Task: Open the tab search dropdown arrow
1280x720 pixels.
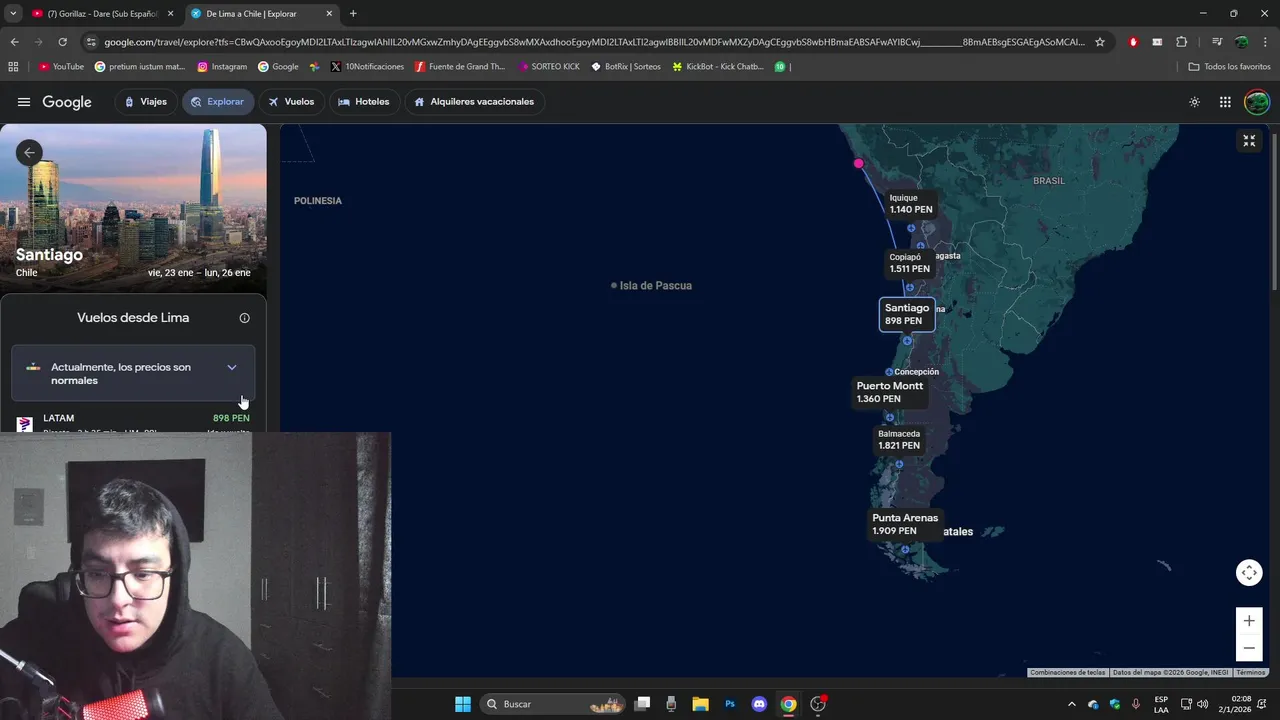Action: point(13,14)
